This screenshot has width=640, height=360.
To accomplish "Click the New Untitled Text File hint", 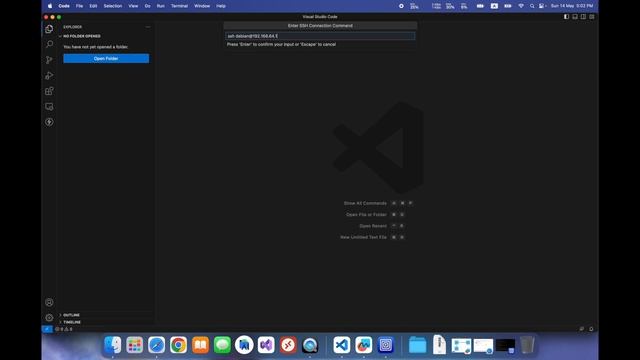I will (x=363, y=237).
